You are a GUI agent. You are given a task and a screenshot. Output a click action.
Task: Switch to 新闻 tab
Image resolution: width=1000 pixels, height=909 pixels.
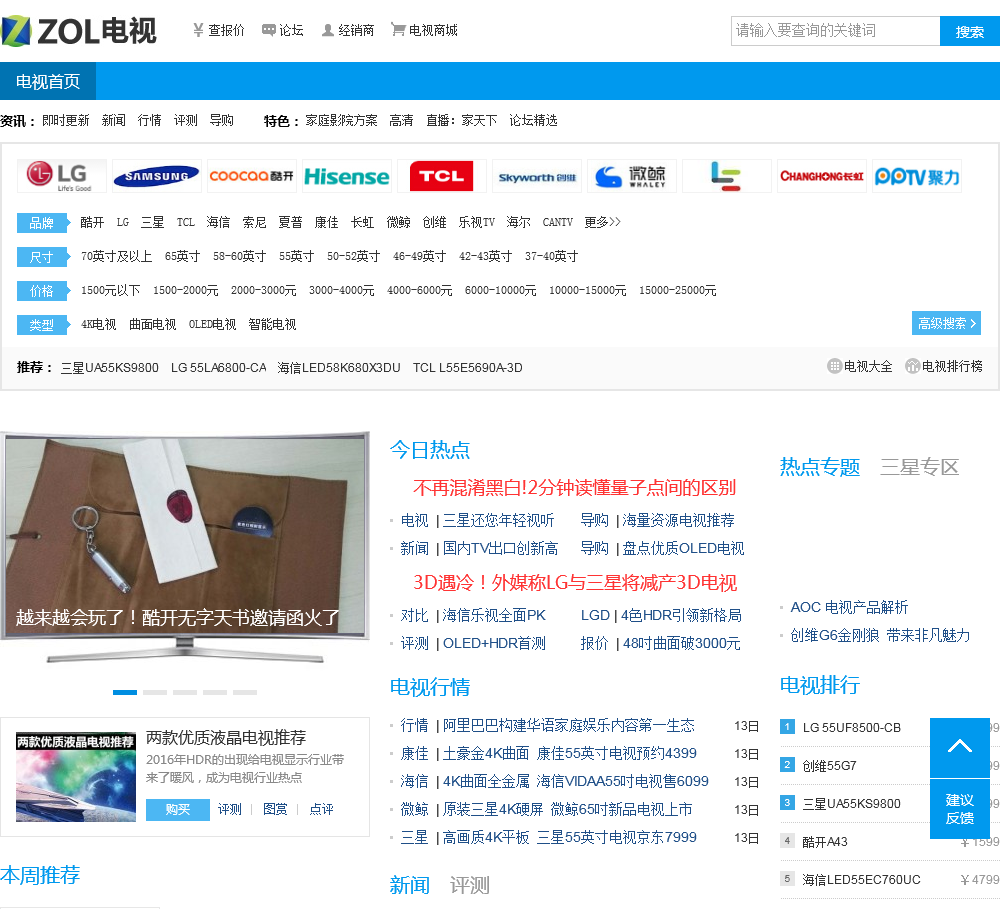coord(409,885)
